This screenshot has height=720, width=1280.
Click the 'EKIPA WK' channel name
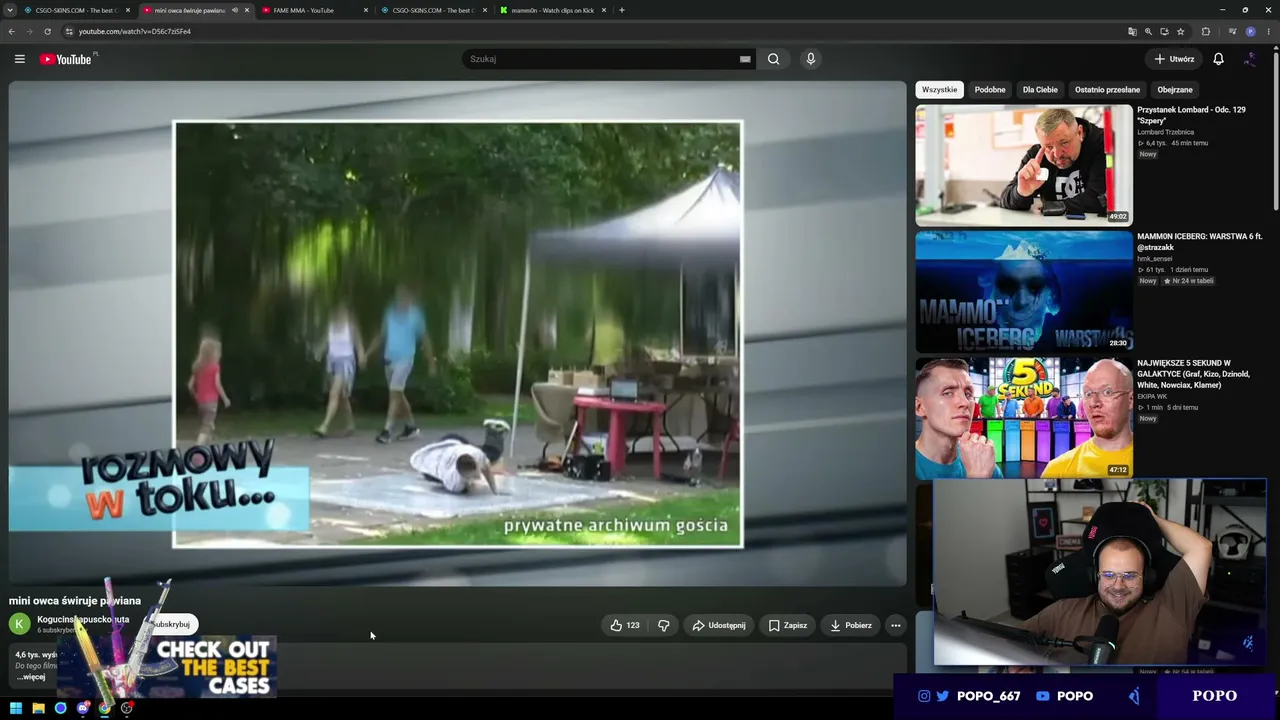[1152, 397]
